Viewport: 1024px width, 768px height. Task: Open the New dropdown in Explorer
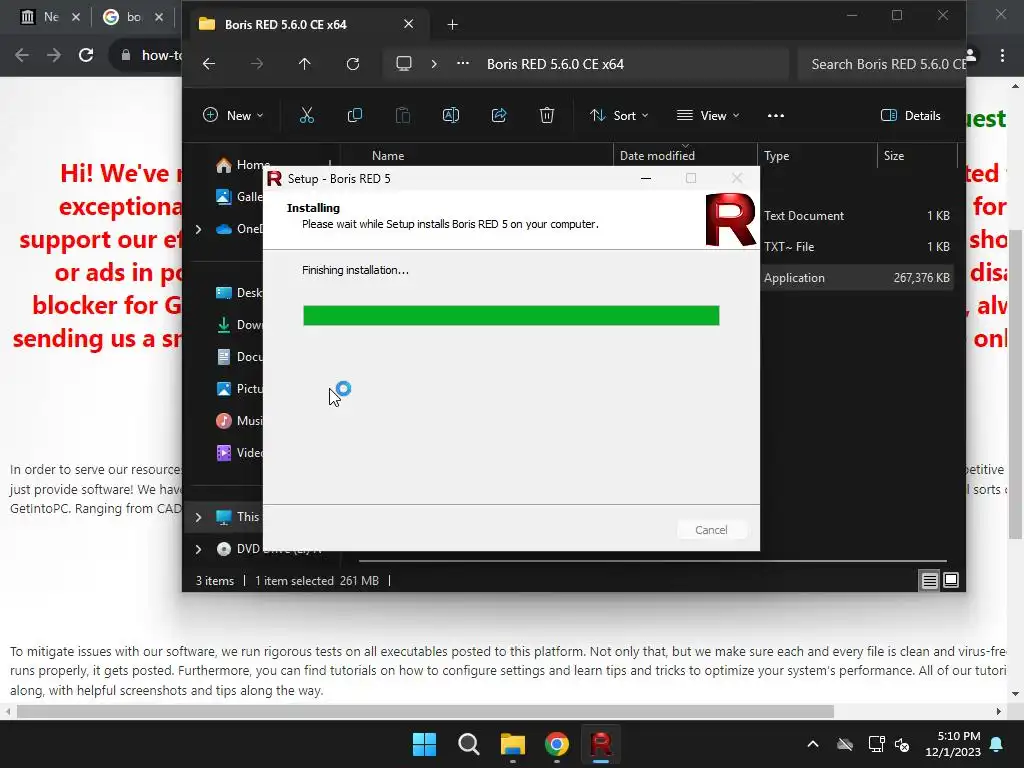[x=233, y=116]
